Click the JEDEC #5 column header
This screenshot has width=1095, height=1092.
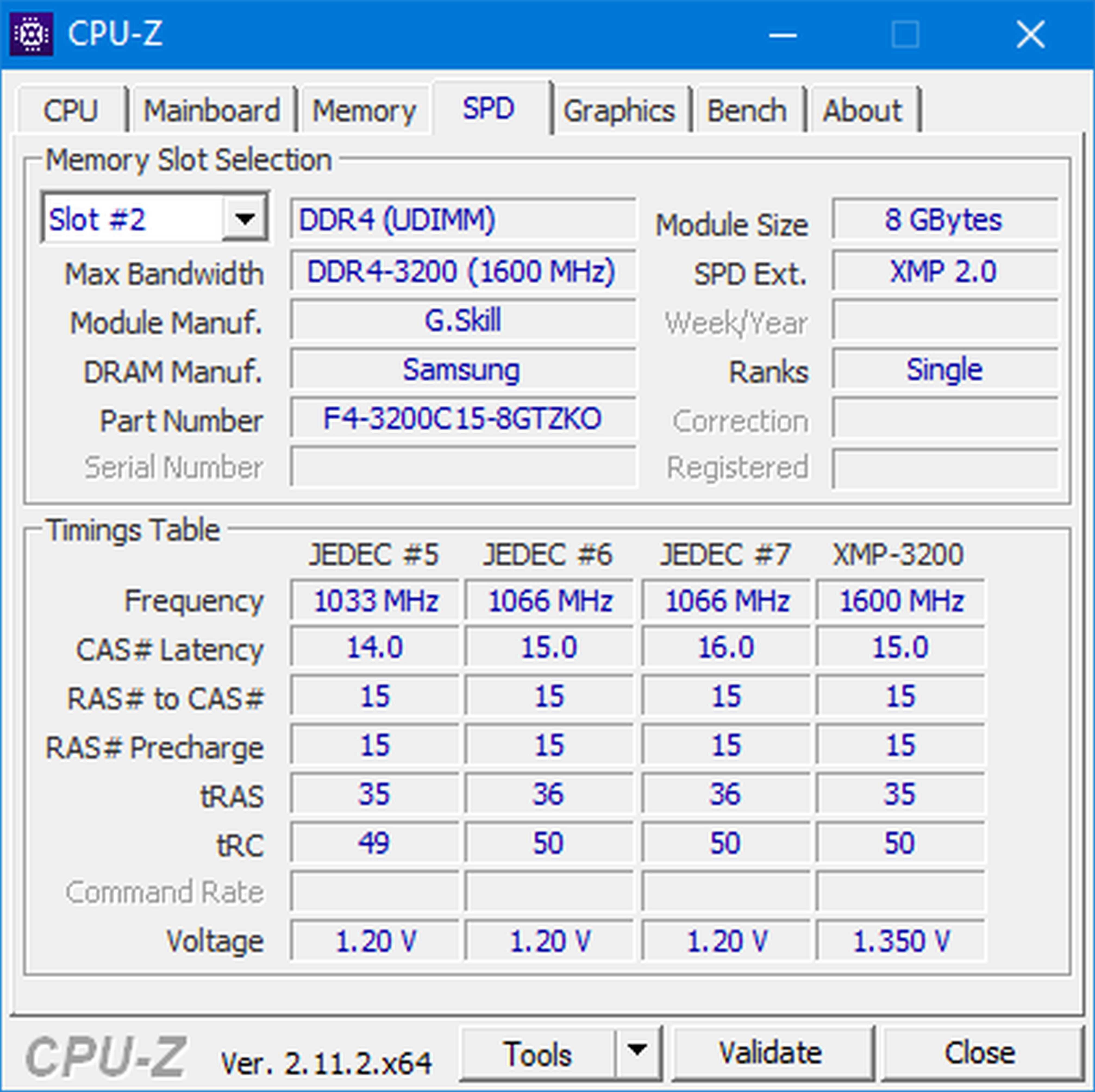[374, 554]
